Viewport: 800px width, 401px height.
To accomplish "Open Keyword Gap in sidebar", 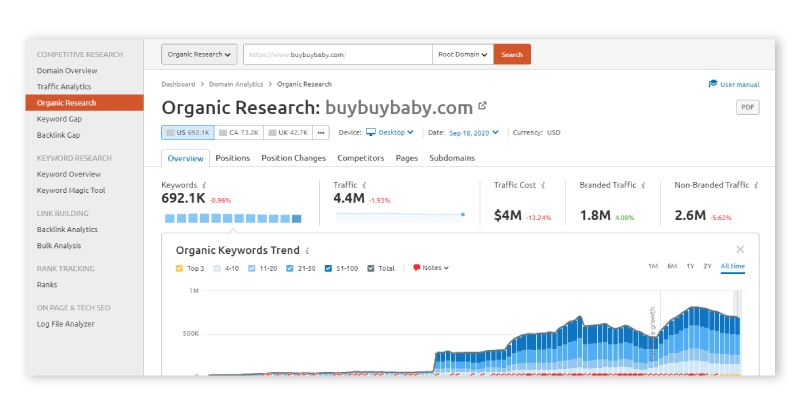I will [59, 119].
